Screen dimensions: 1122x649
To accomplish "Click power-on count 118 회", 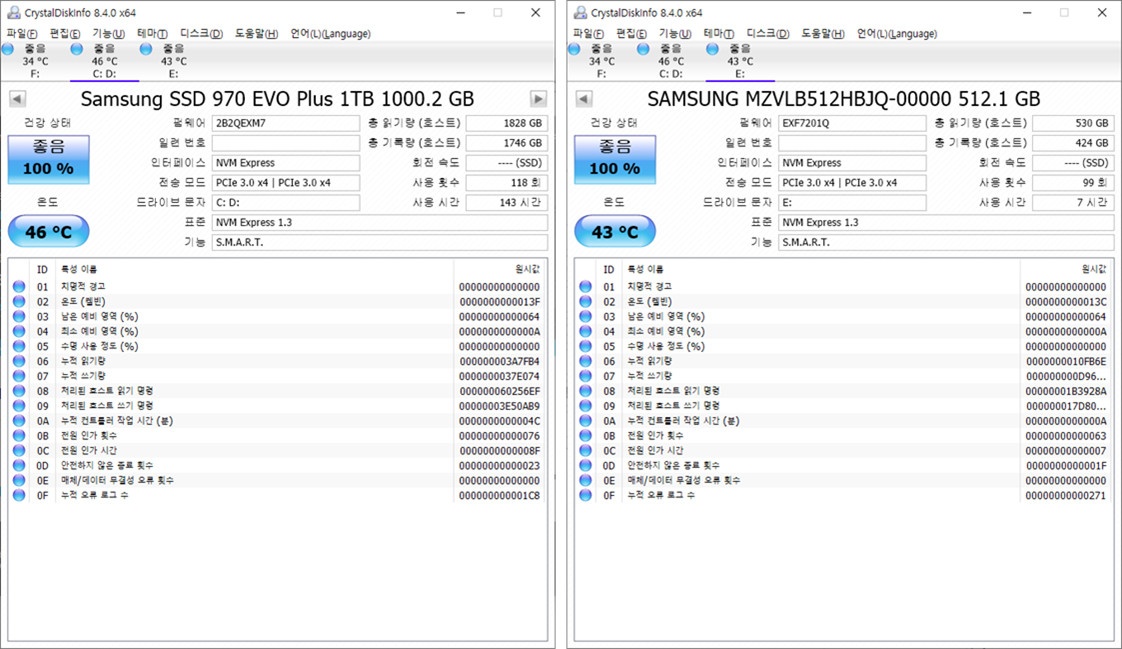I will [x=507, y=182].
